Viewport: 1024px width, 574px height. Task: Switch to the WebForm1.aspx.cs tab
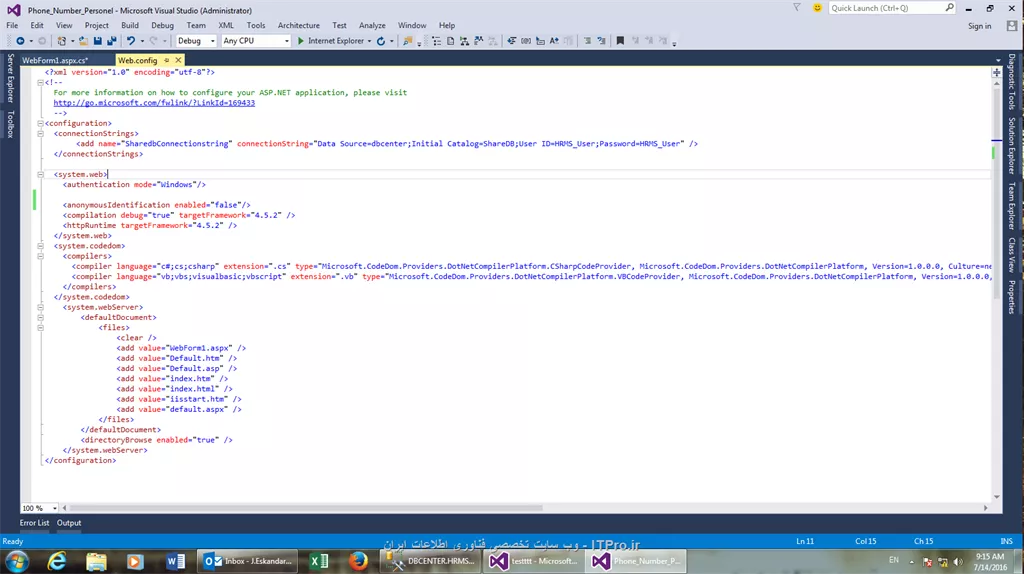(x=55, y=60)
